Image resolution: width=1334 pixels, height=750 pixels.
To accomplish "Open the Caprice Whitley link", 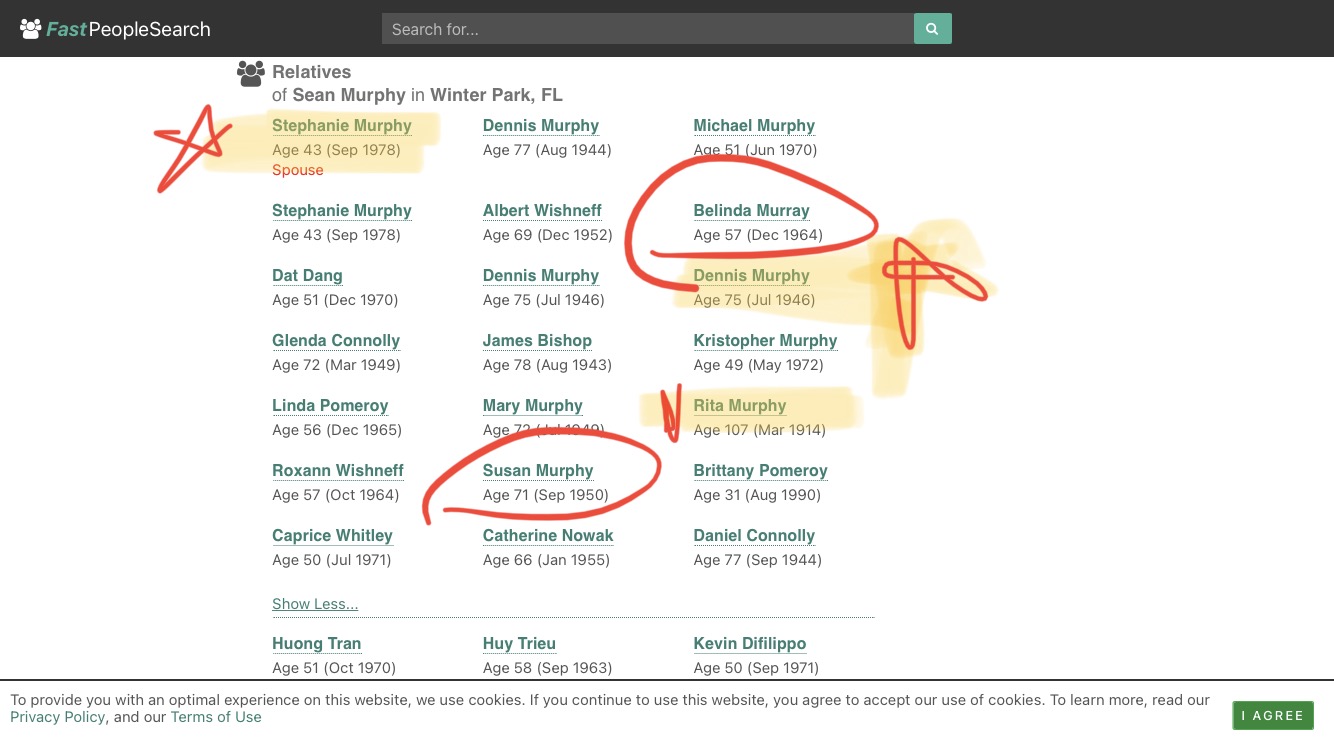I will pos(332,536).
